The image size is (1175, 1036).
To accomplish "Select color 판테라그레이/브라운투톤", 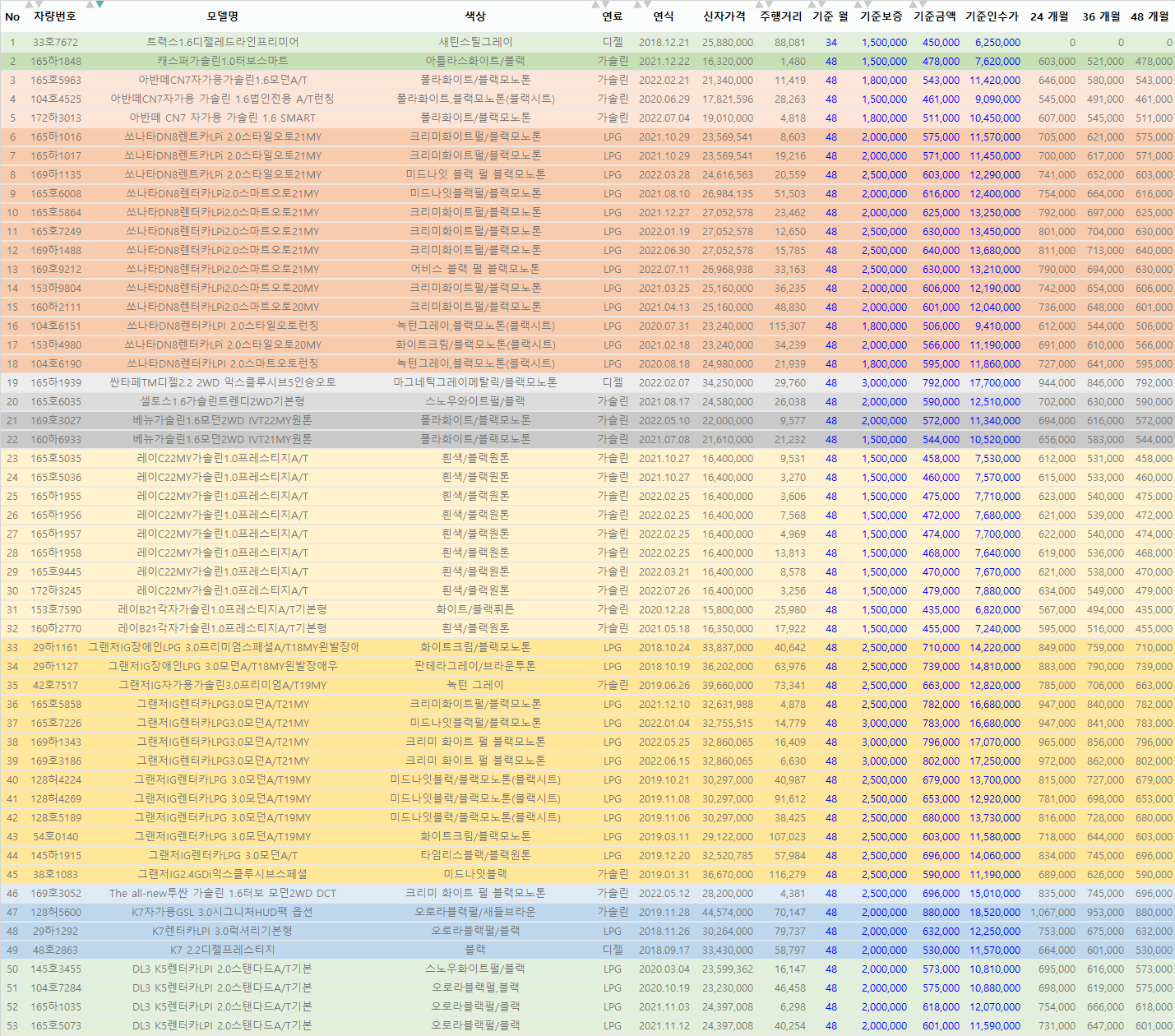I will tap(475, 666).
